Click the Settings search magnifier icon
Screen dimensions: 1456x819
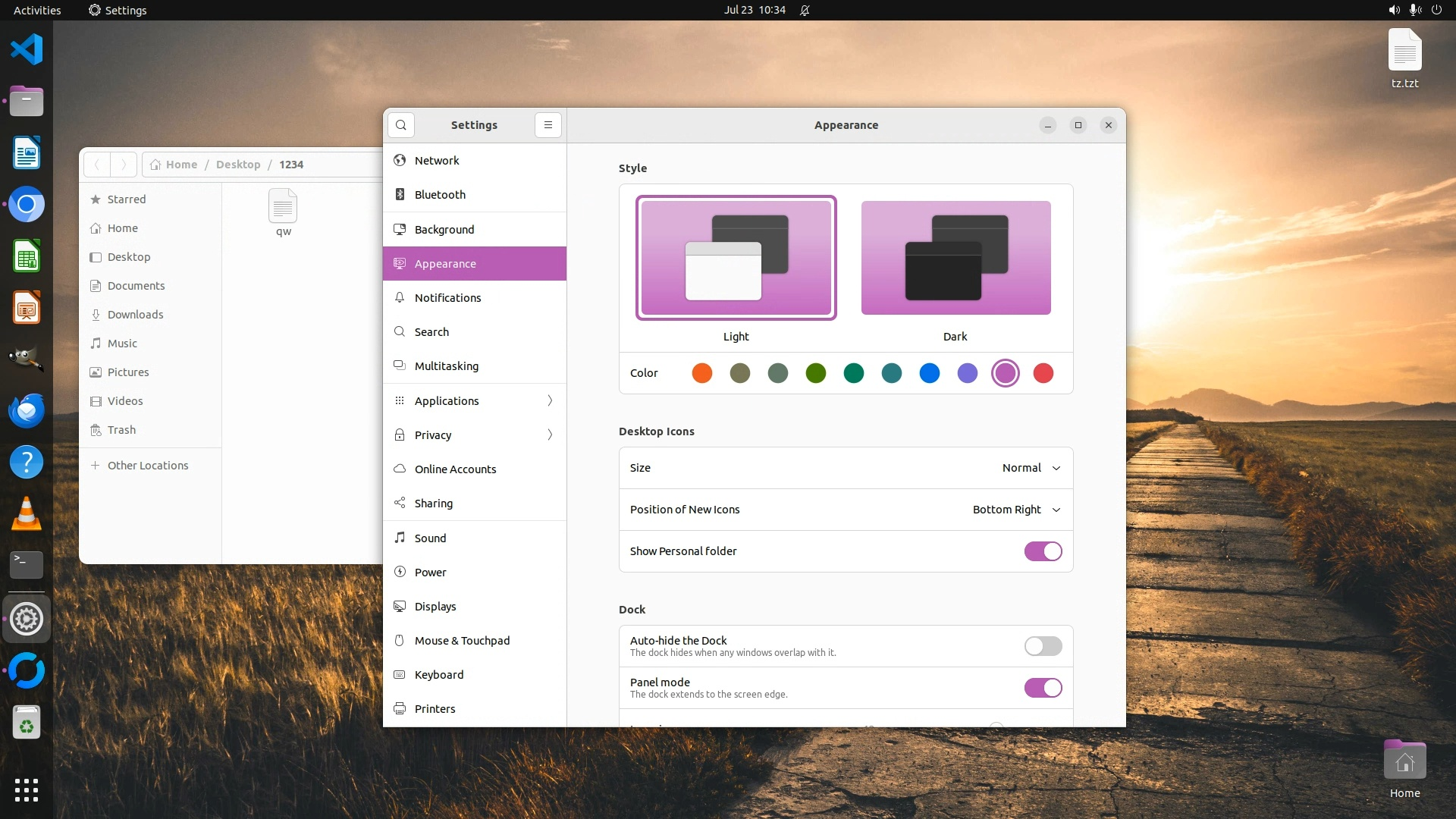401,125
